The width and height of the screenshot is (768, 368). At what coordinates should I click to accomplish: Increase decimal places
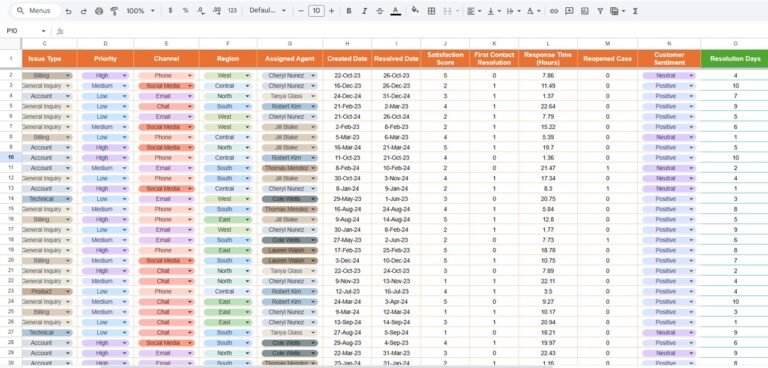(216, 11)
